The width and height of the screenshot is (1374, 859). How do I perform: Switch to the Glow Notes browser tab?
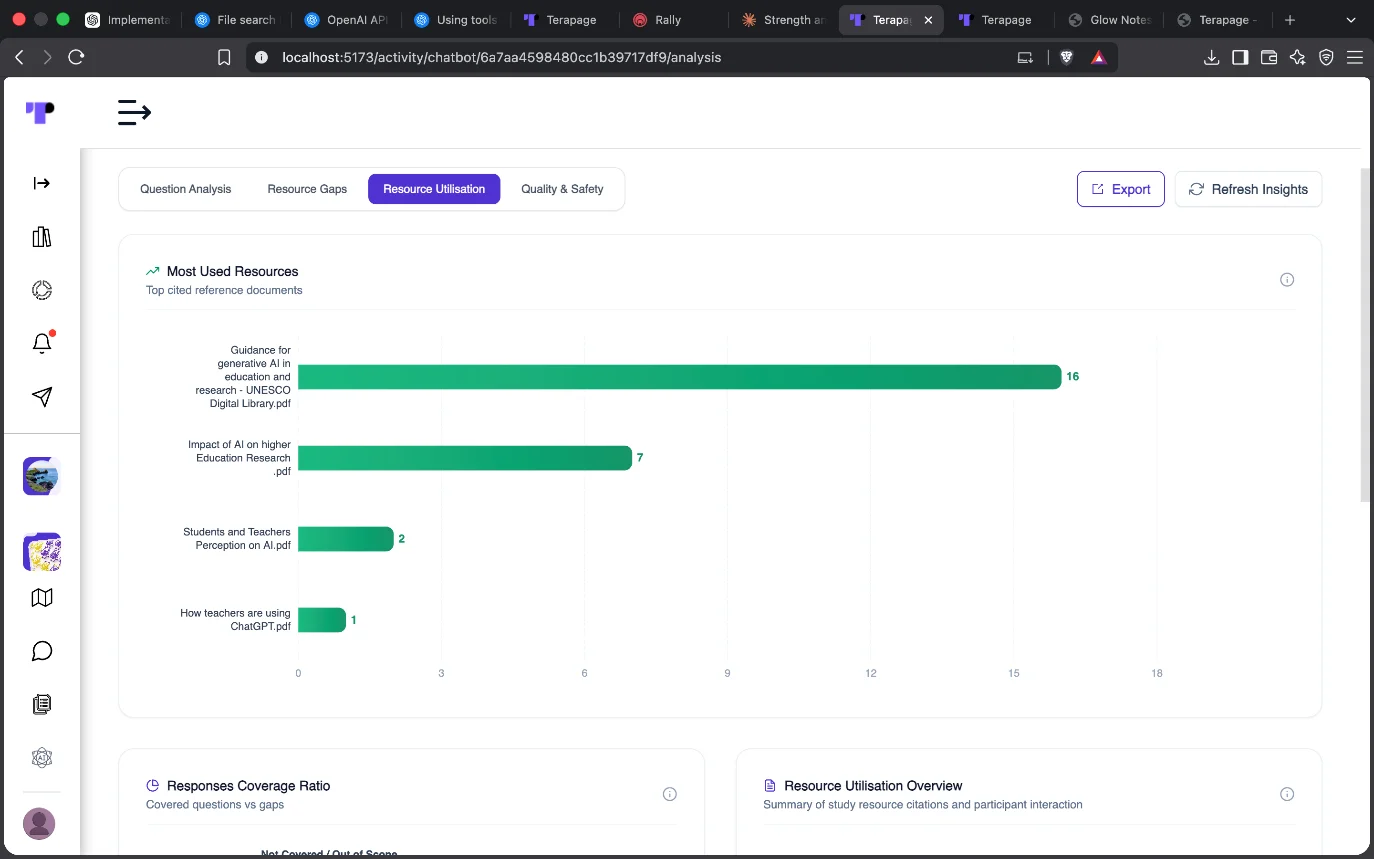[1112, 19]
